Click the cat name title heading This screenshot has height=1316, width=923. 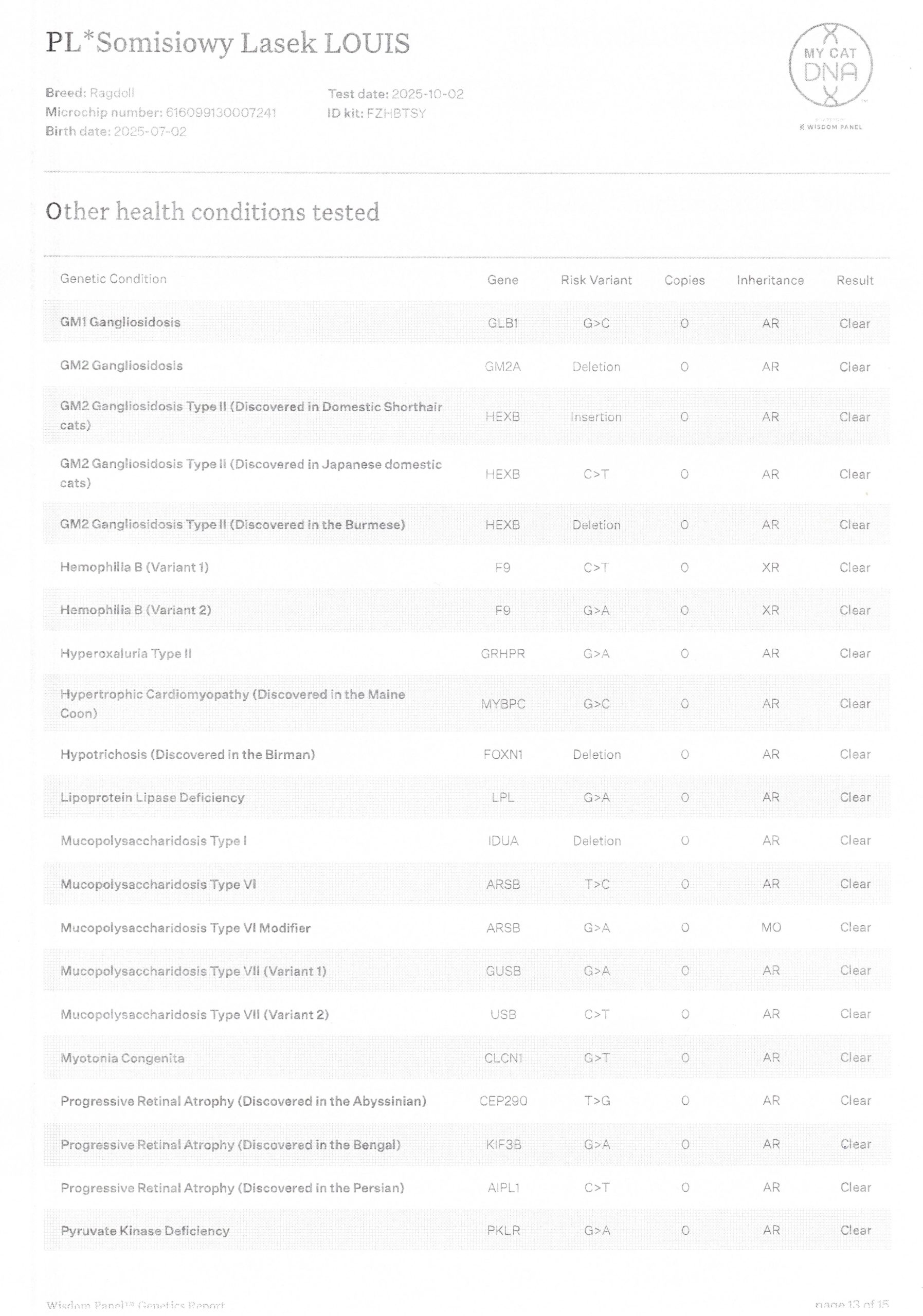tap(228, 44)
